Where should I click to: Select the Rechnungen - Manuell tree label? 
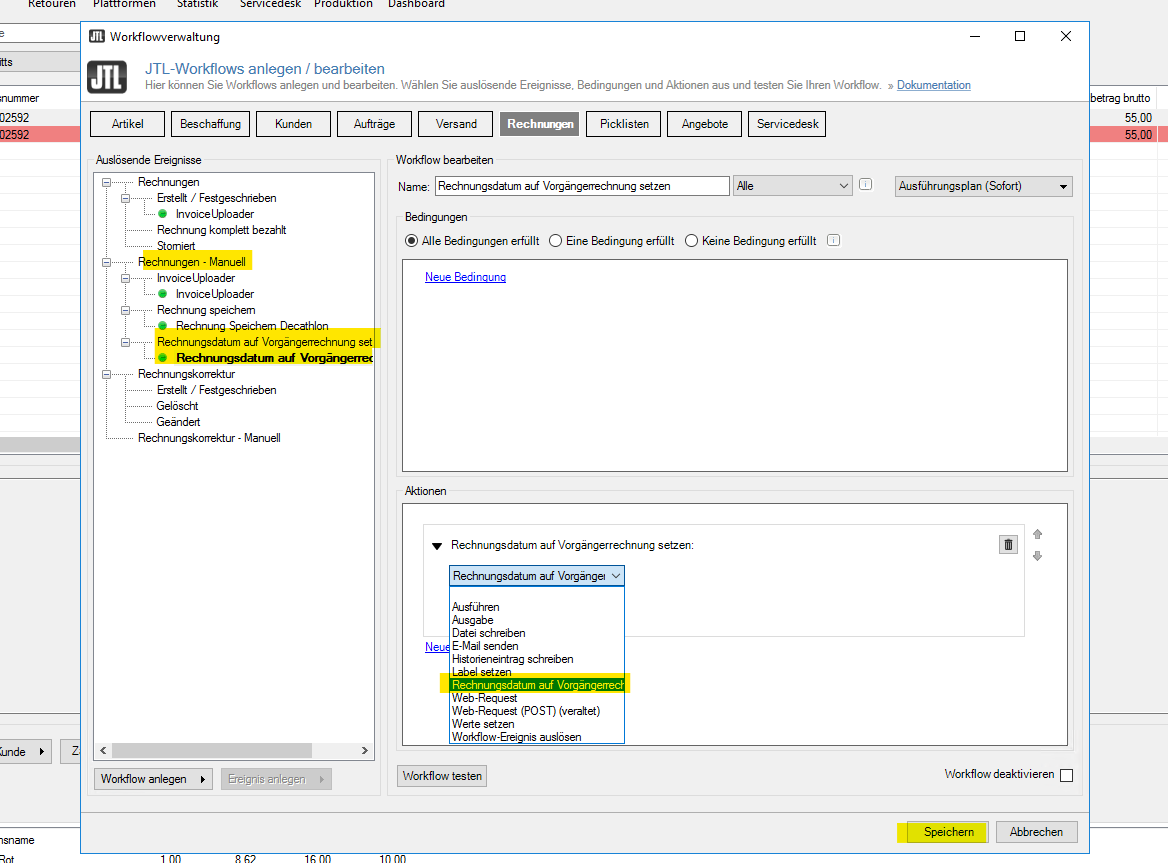tap(191, 262)
